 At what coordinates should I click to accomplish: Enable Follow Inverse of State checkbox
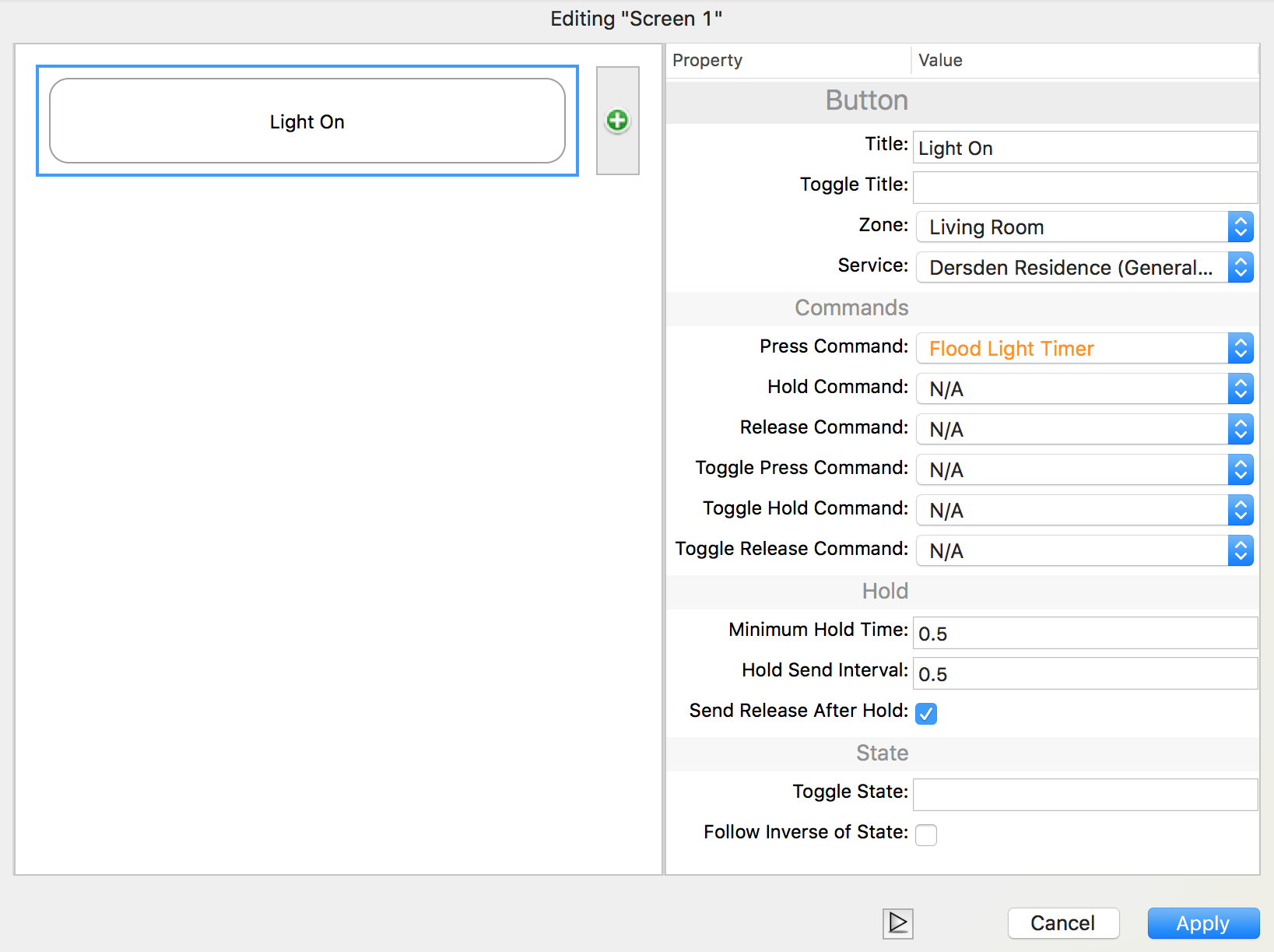[926, 834]
